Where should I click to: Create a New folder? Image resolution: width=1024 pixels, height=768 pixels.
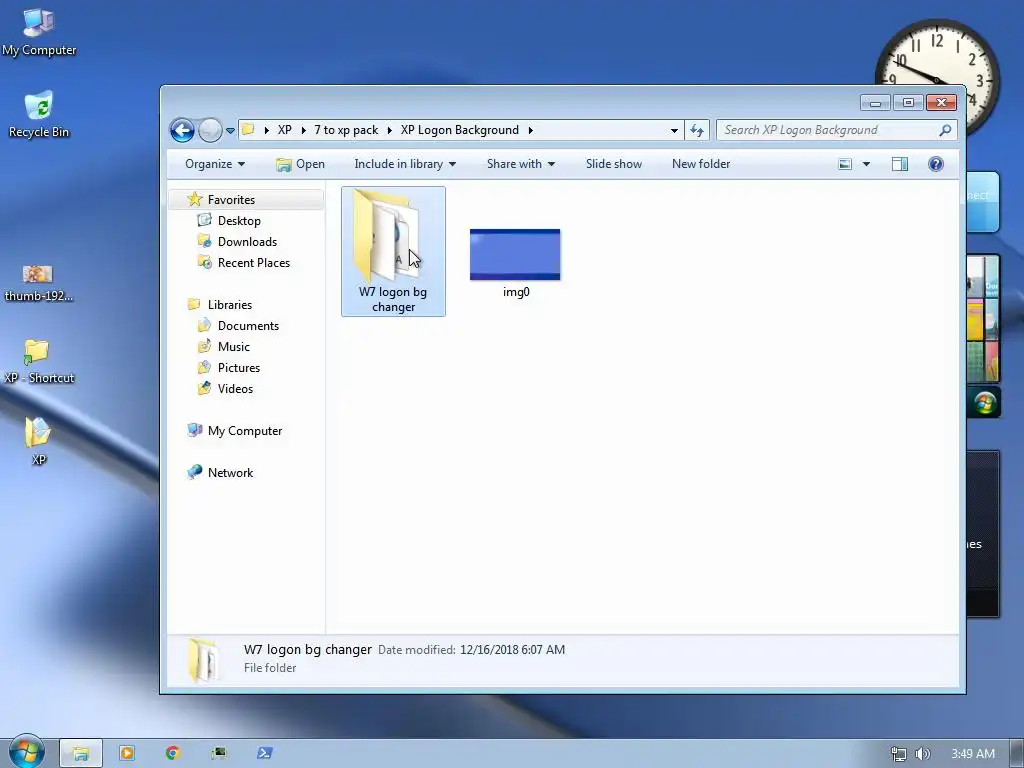(x=701, y=164)
